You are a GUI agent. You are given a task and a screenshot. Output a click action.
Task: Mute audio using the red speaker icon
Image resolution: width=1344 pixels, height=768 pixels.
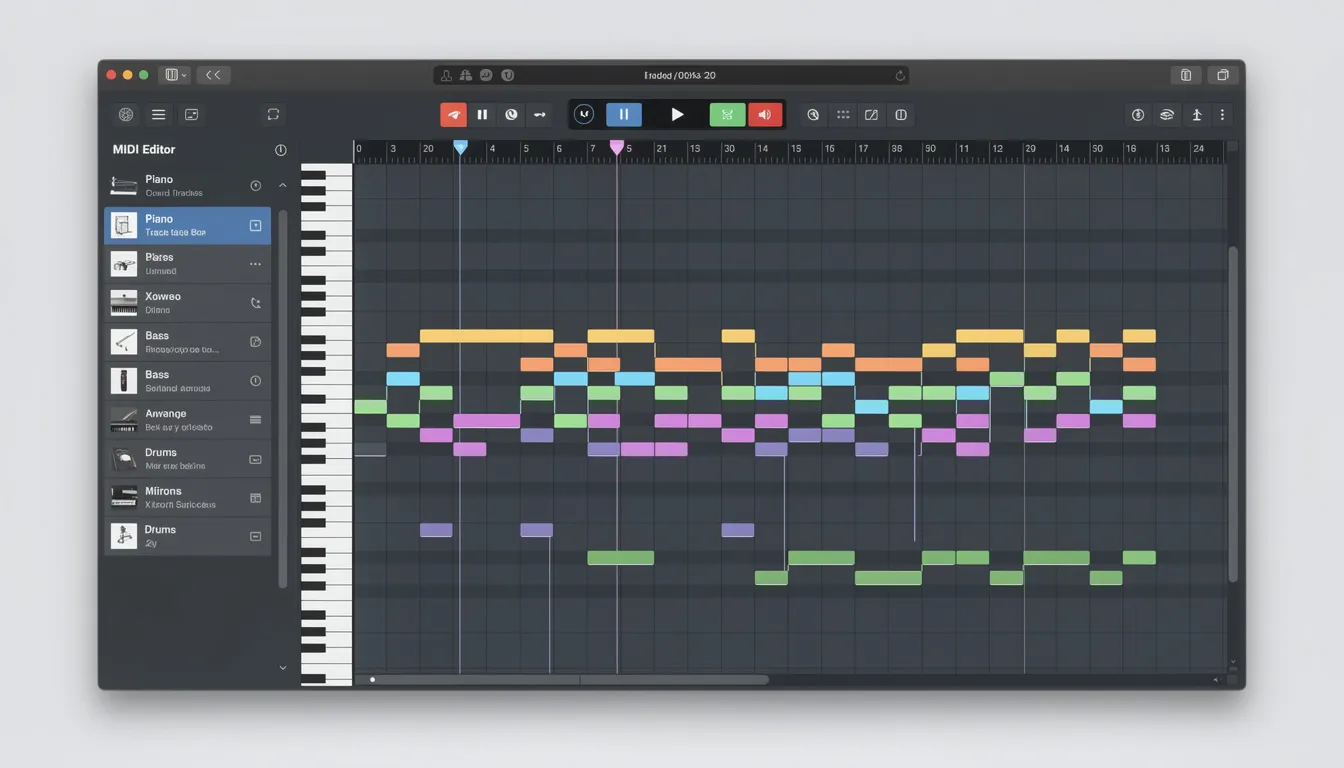pyautogui.click(x=765, y=114)
